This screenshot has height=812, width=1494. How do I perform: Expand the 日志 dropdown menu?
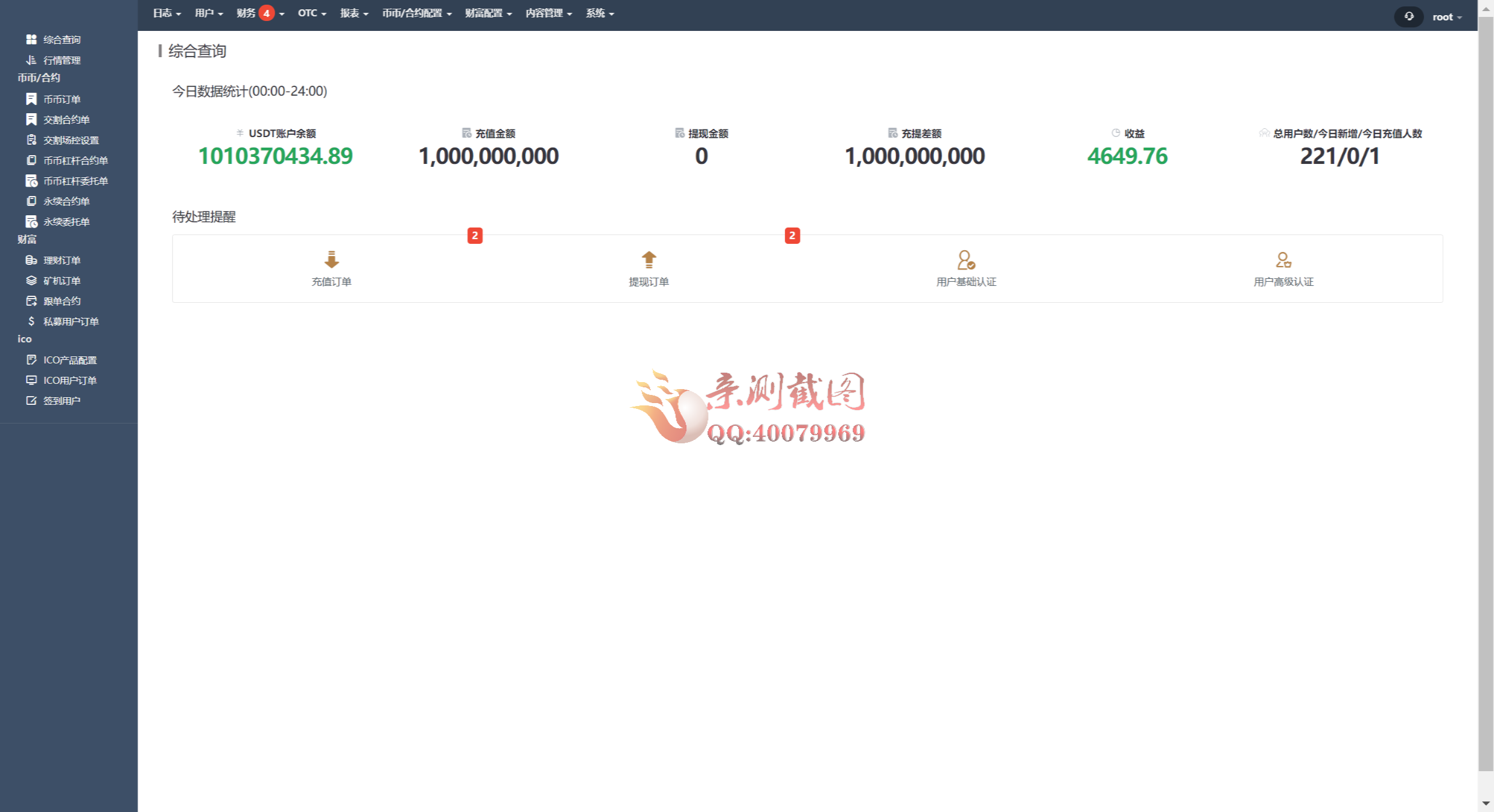point(167,13)
